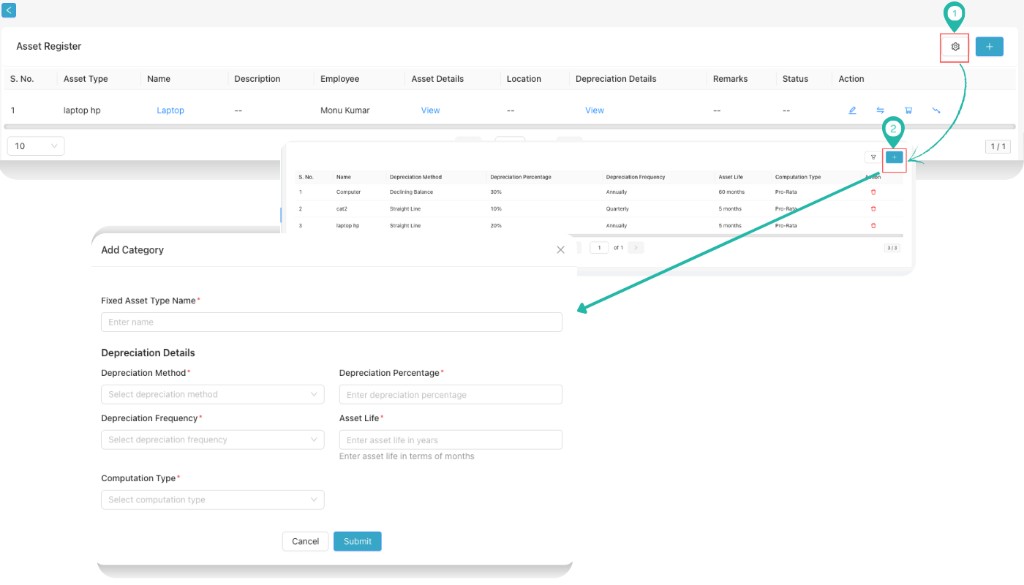
Task: Transfer the laptop hp asset using arrows icon
Action: click(880, 110)
